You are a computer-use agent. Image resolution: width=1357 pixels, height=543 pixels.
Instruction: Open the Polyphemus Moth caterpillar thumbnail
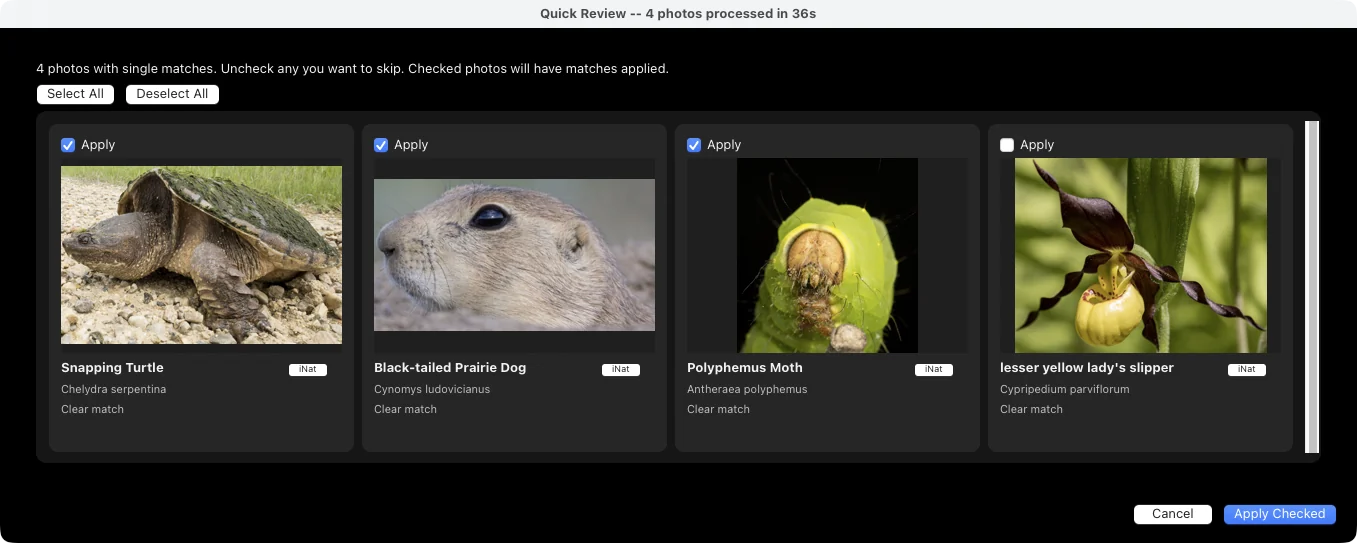pos(827,255)
